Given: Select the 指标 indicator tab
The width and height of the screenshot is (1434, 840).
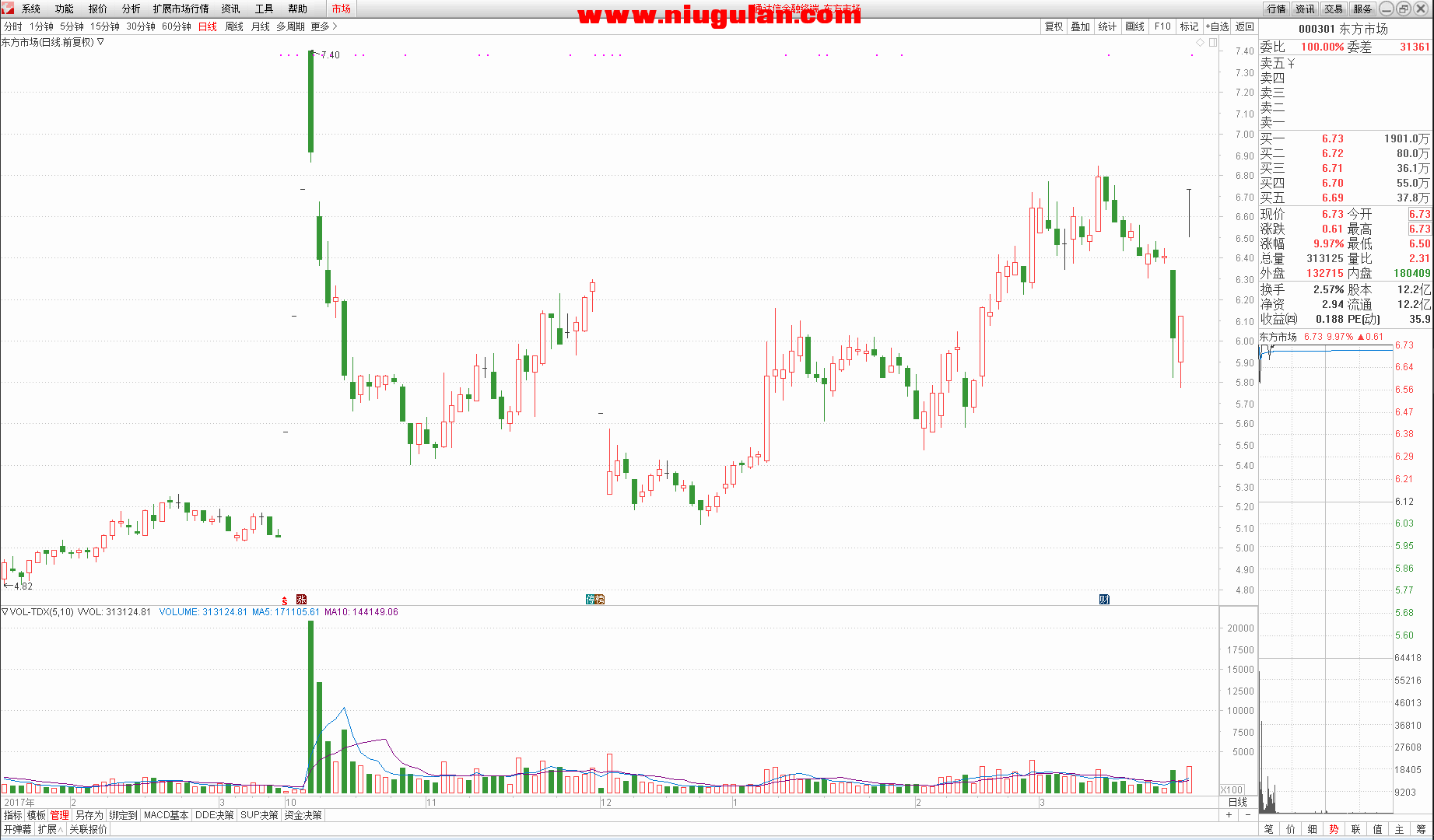Looking at the screenshot, I should [x=13, y=815].
